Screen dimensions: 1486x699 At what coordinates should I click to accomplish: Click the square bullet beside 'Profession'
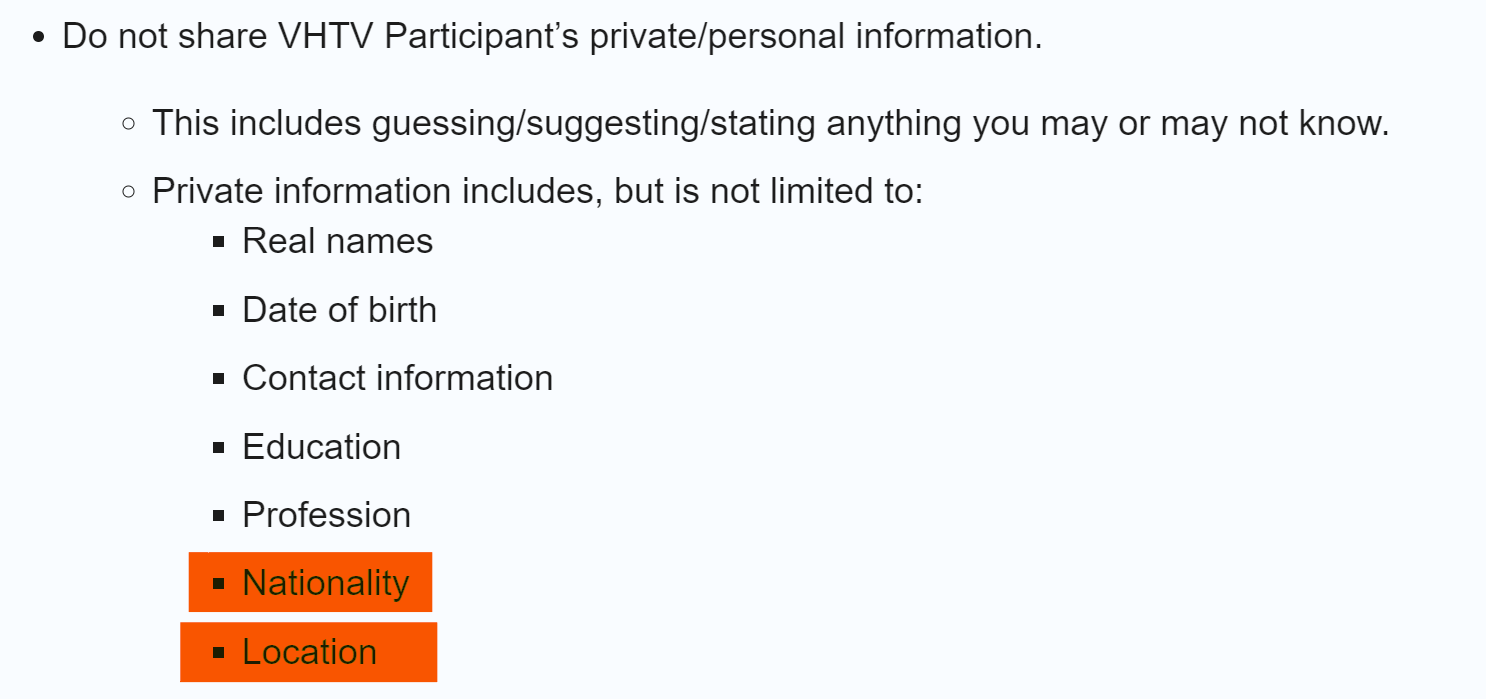pos(219,516)
